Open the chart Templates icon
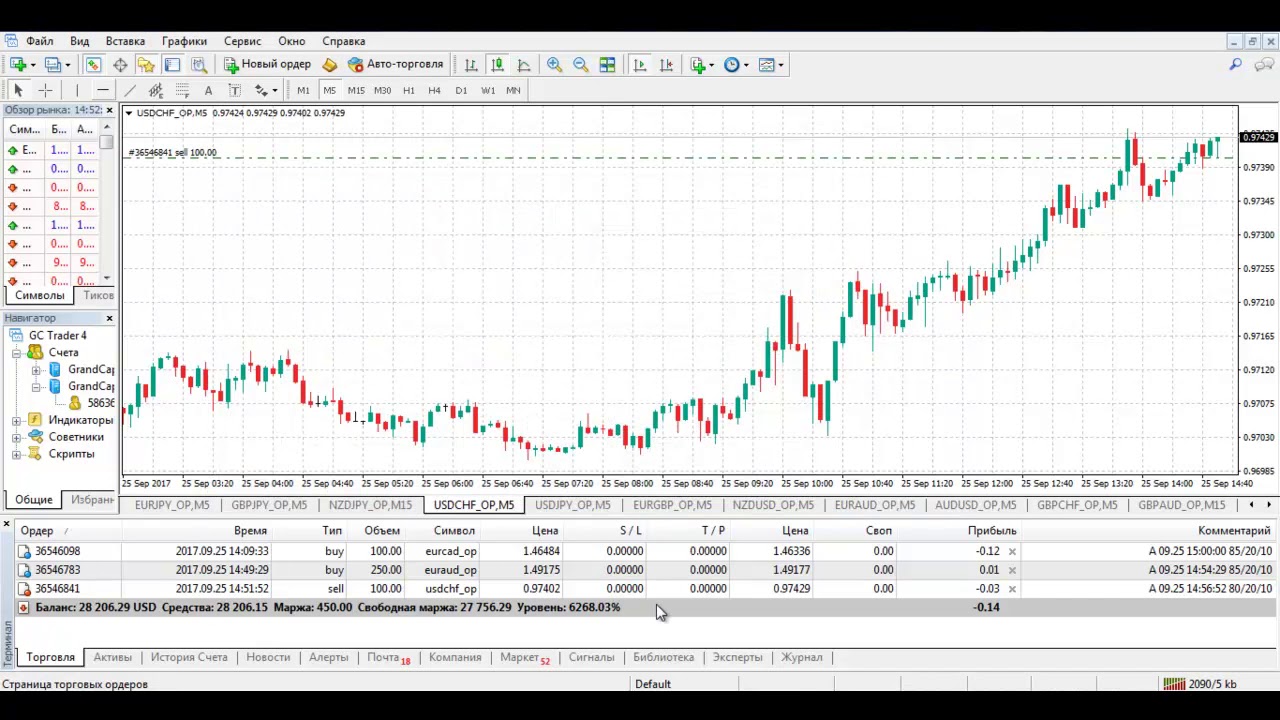The image size is (1280, 720). (767, 64)
